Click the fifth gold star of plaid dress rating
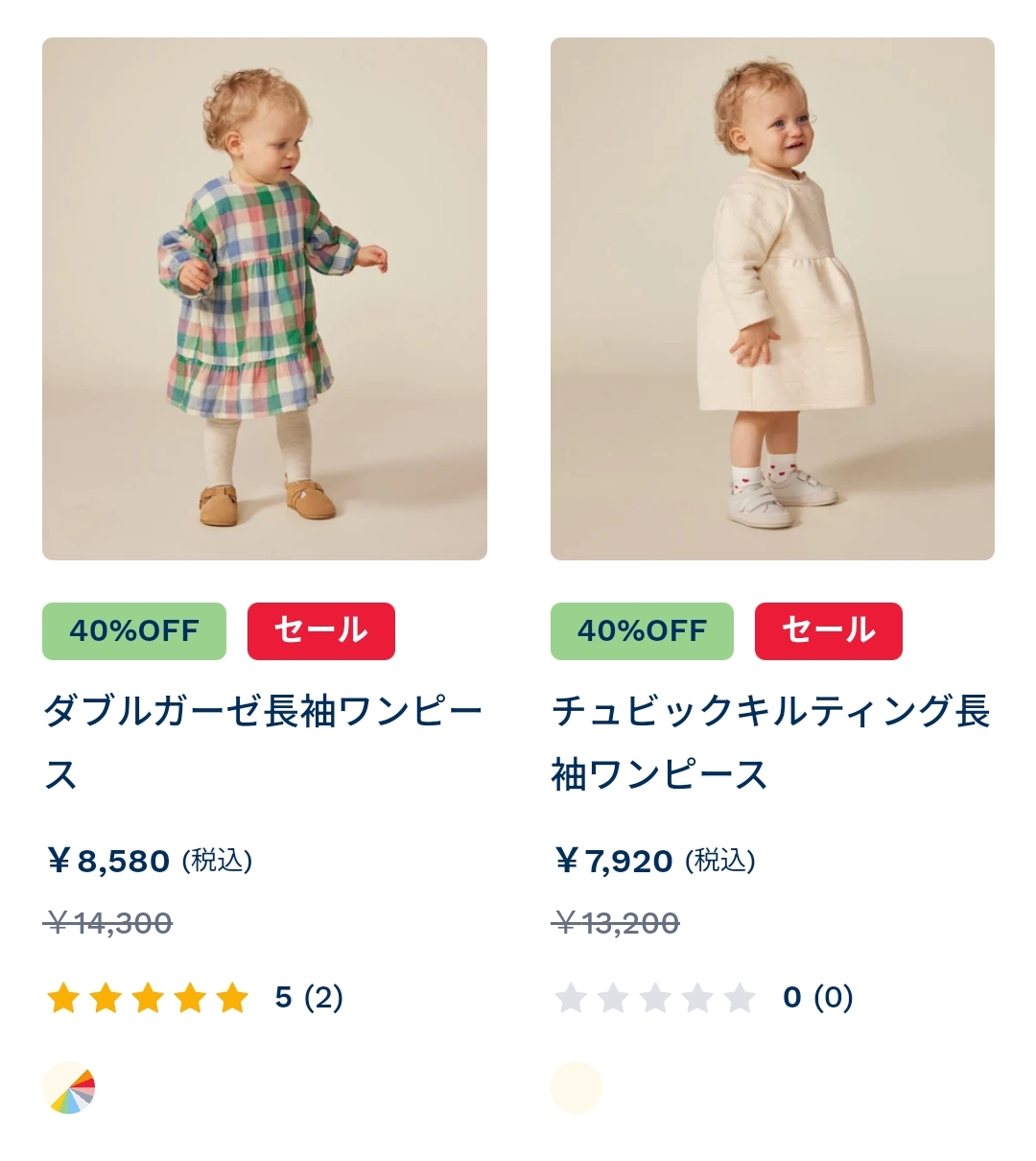The width and height of the screenshot is (1036, 1161). tap(232, 998)
